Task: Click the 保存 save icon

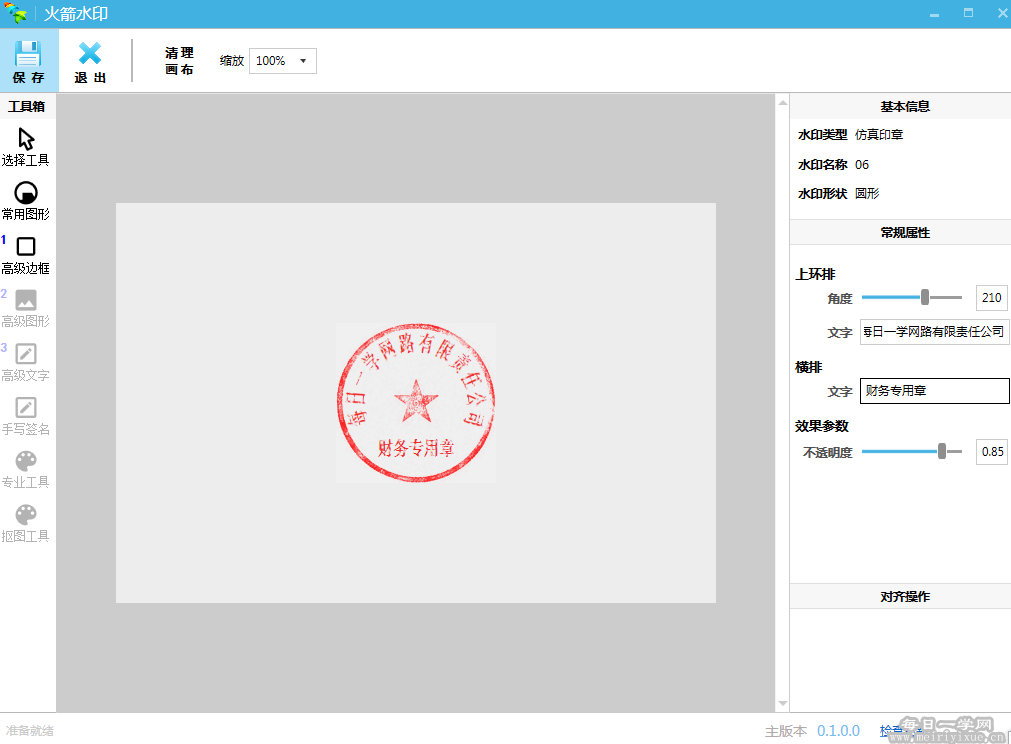Action: click(x=28, y=54)
